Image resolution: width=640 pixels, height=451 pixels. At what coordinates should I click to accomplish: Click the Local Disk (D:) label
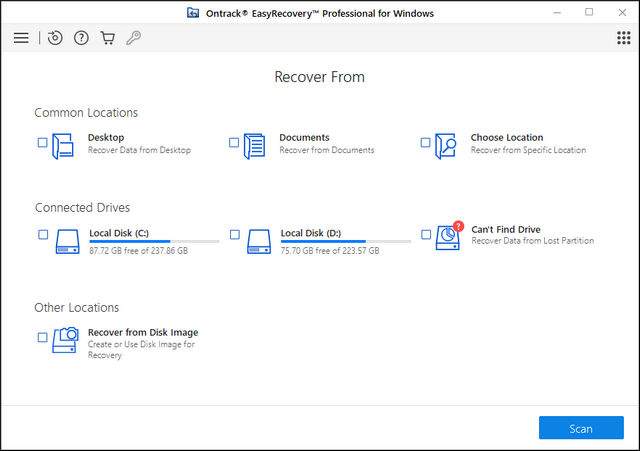(x=311, y=233)
